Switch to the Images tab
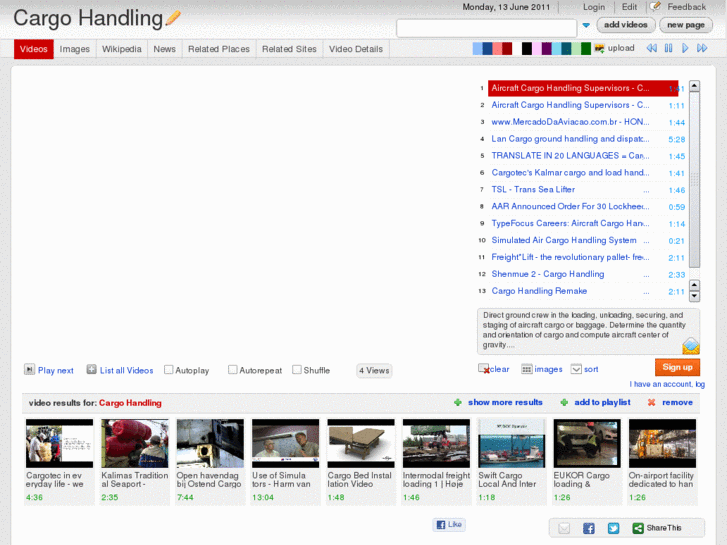This screenshot has width=727, height=545. 75,49
